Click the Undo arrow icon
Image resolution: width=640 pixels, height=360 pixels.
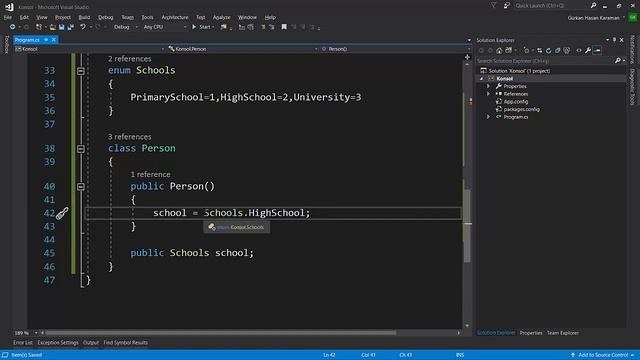point(83,27)
